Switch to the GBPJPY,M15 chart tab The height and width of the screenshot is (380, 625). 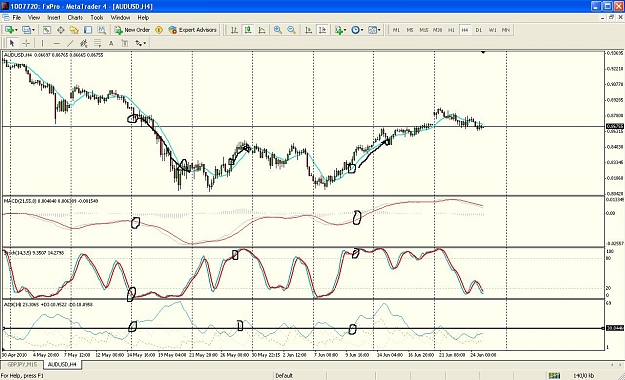[x=22, y=365]
